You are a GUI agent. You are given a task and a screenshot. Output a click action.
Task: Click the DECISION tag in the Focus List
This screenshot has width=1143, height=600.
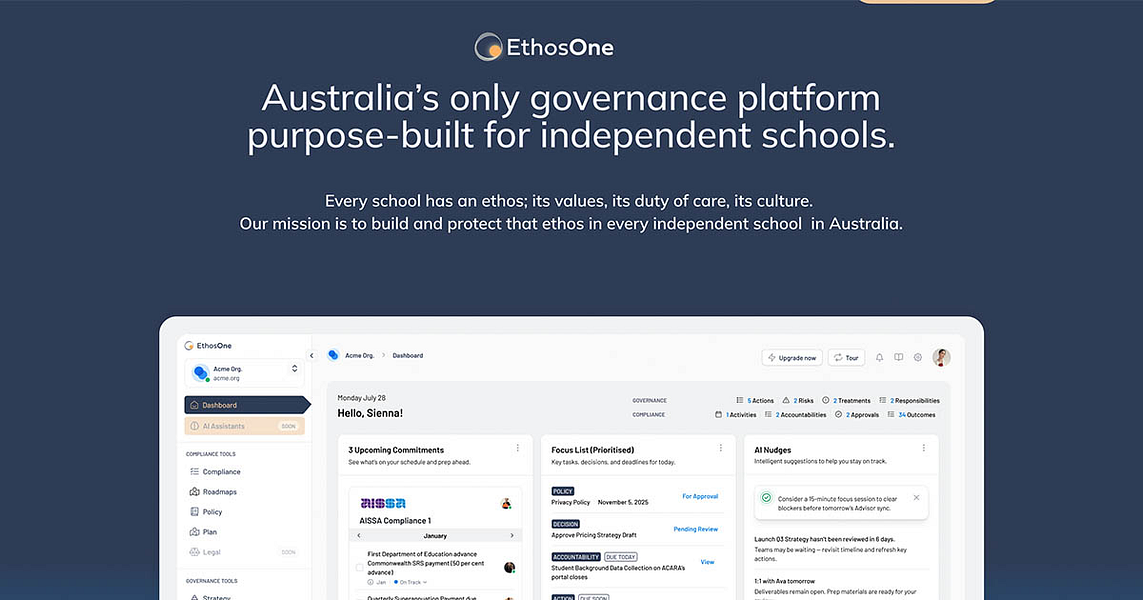[566, 524]
